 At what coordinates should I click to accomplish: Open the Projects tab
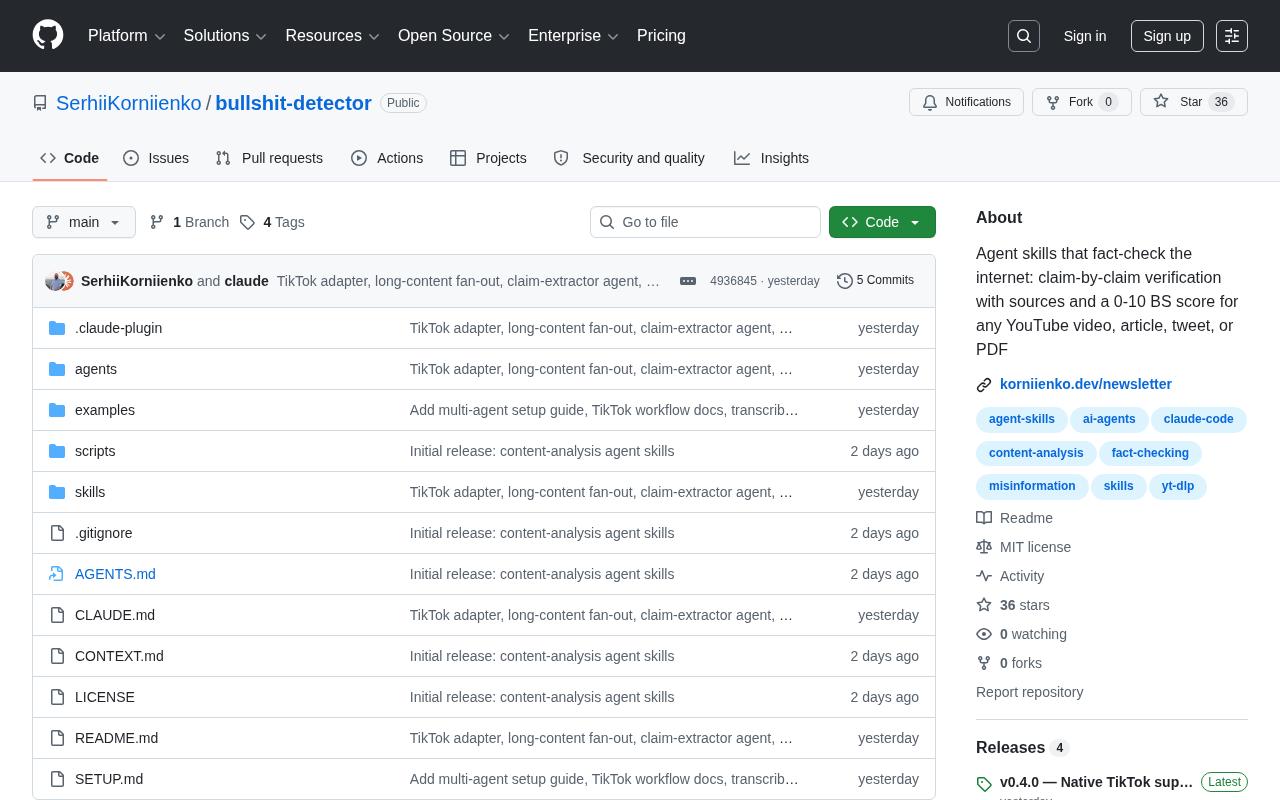(x=488, y=158)
